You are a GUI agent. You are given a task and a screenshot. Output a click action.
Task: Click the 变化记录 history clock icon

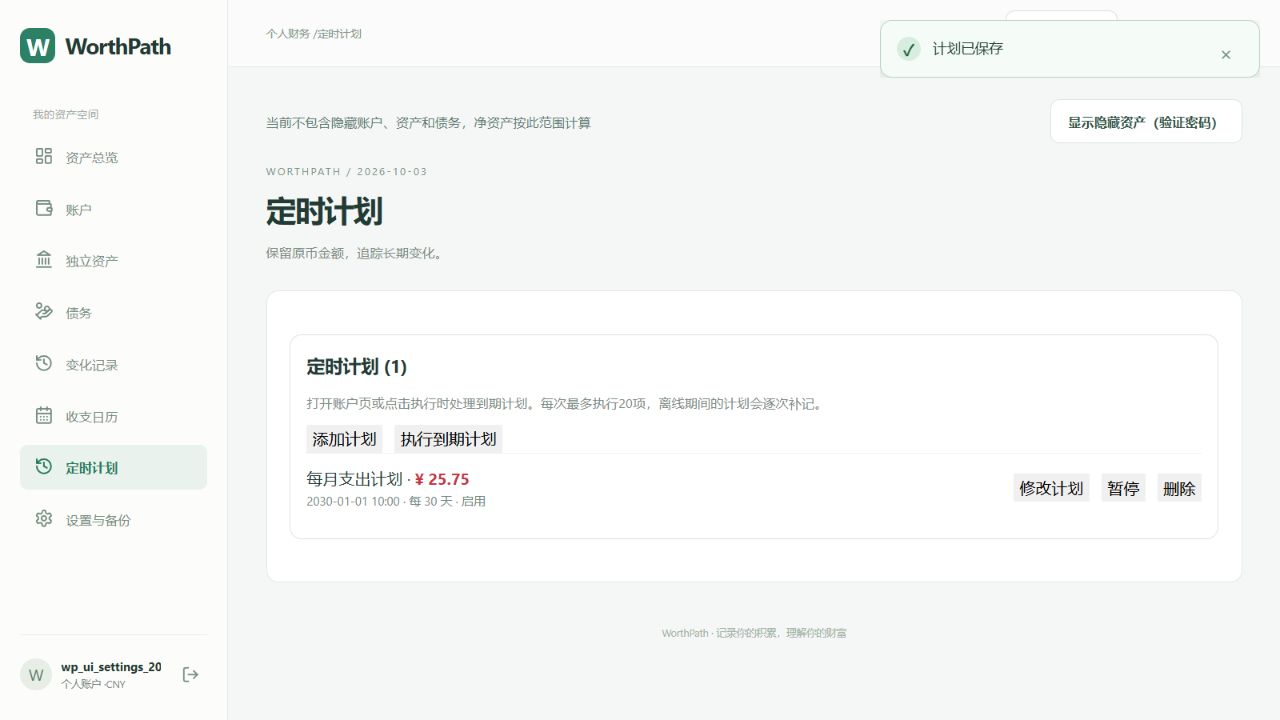point(44,364)
